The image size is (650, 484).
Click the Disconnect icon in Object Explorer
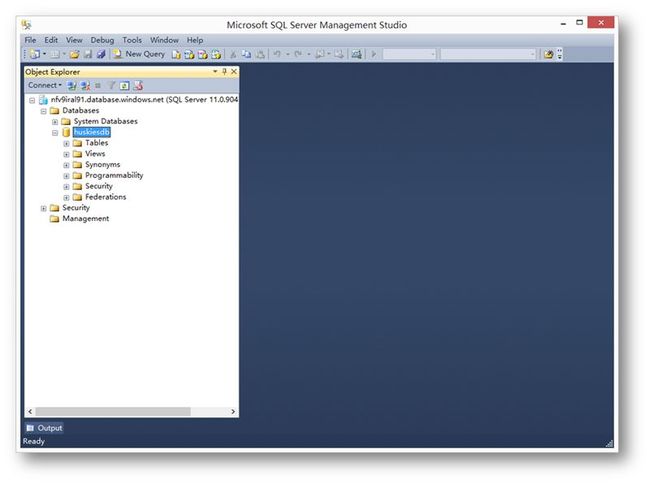coord(85,86)
